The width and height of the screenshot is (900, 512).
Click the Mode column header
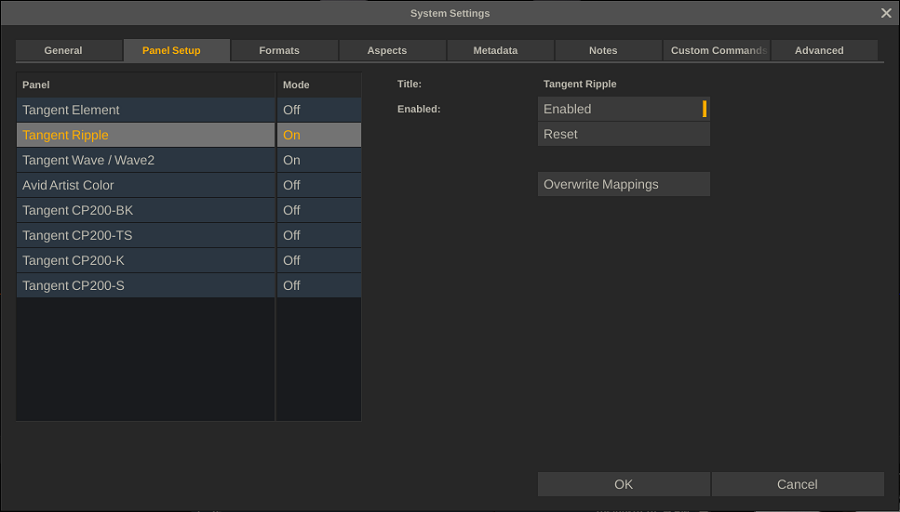pos(319,85)
